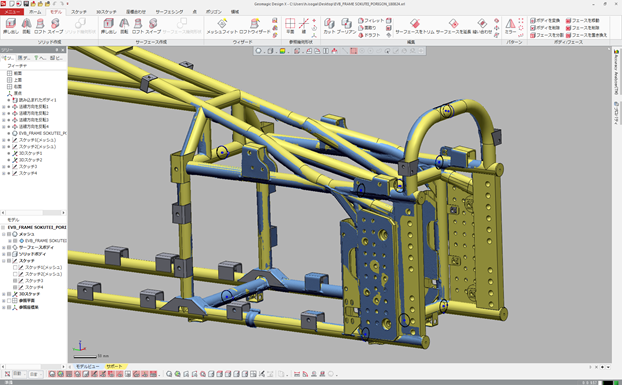Select the surface スイープ (Sweep) tool
622x385 pixels.
coord(153,26)
